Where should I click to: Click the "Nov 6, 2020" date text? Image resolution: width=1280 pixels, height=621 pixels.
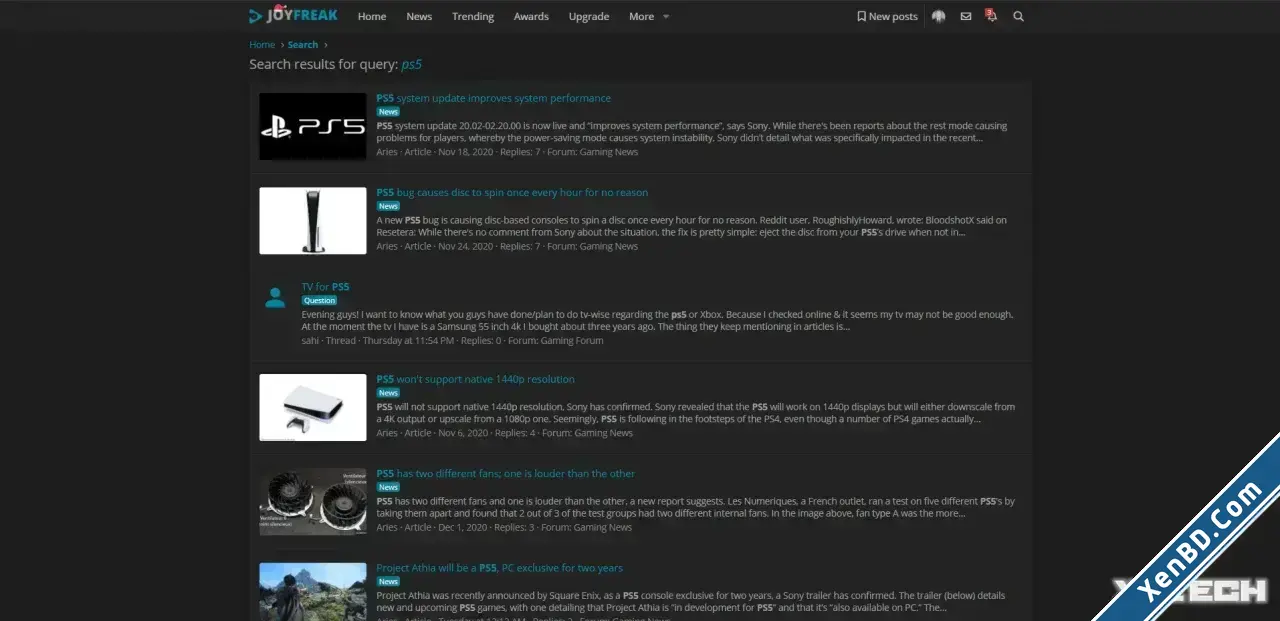463,433
